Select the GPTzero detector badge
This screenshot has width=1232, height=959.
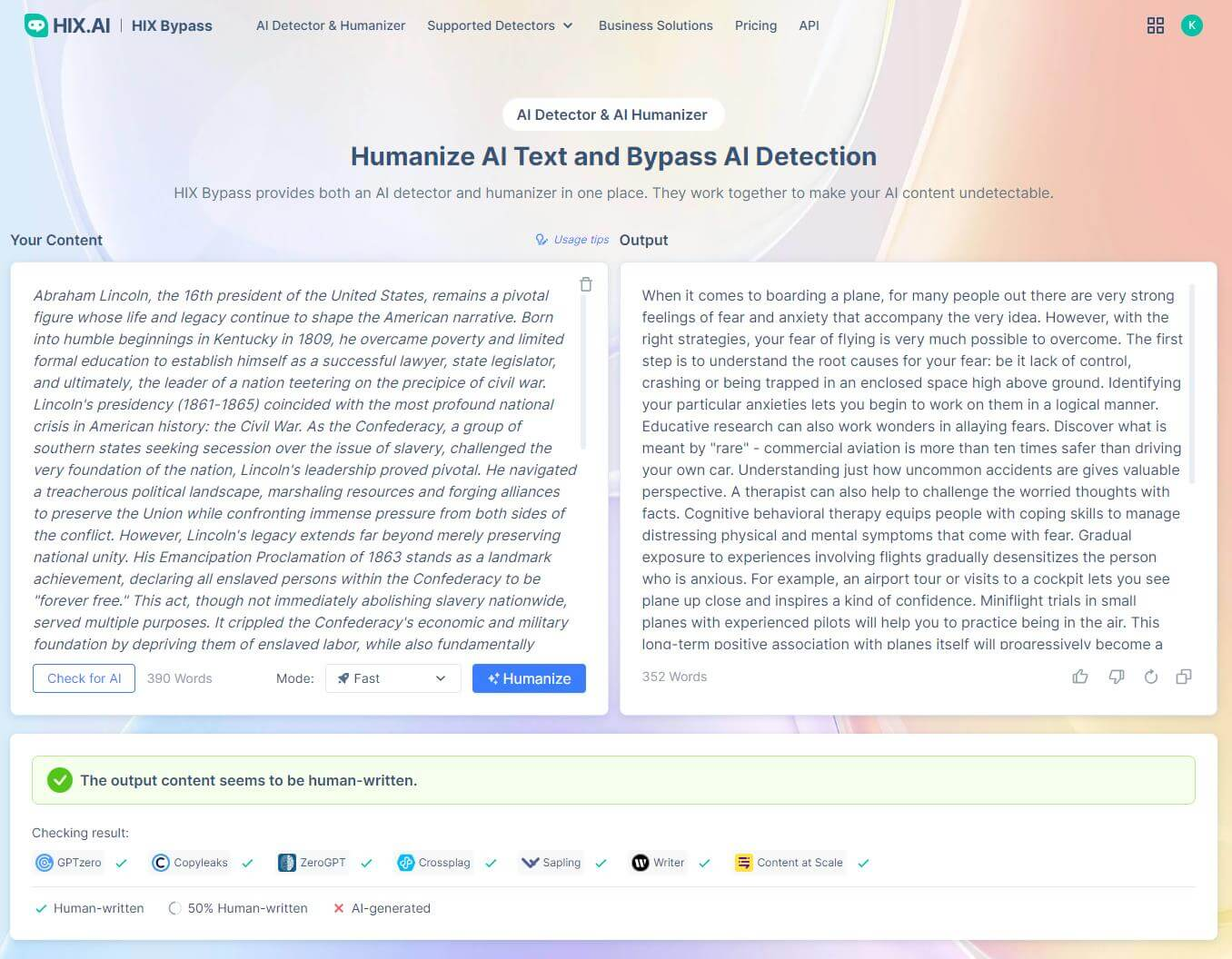(69, 863)
